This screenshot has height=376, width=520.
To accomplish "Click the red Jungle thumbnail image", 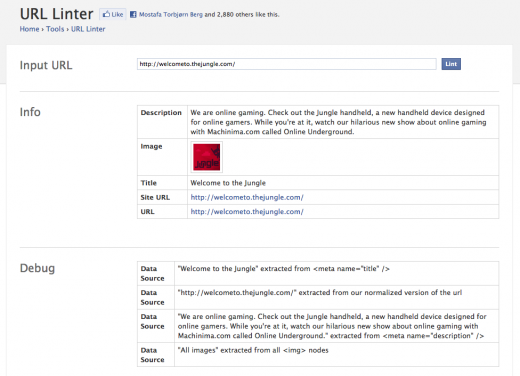I will click(207, 157).
